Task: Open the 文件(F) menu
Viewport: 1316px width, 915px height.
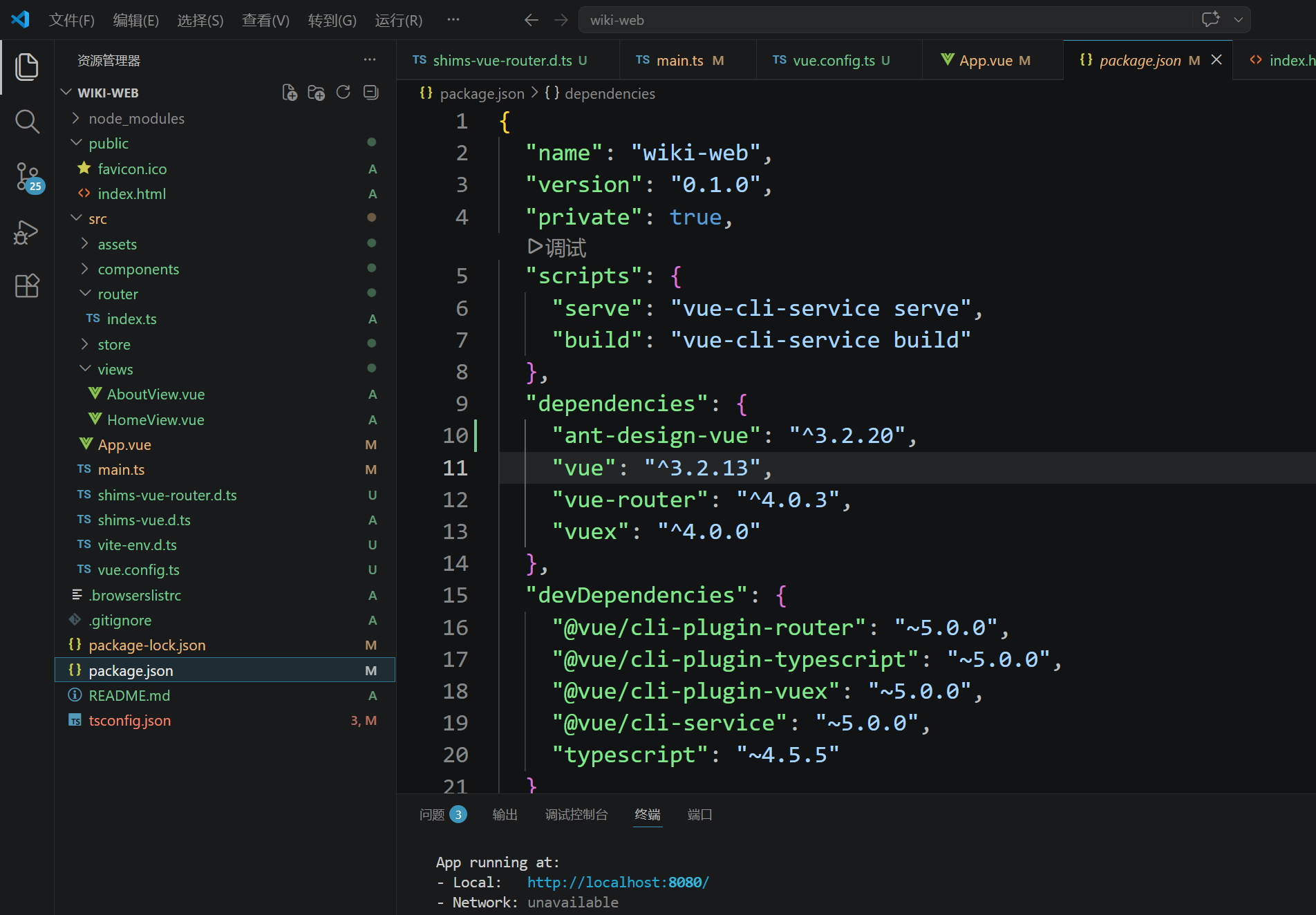Action: pyautogui.click(x=71, y=20)
